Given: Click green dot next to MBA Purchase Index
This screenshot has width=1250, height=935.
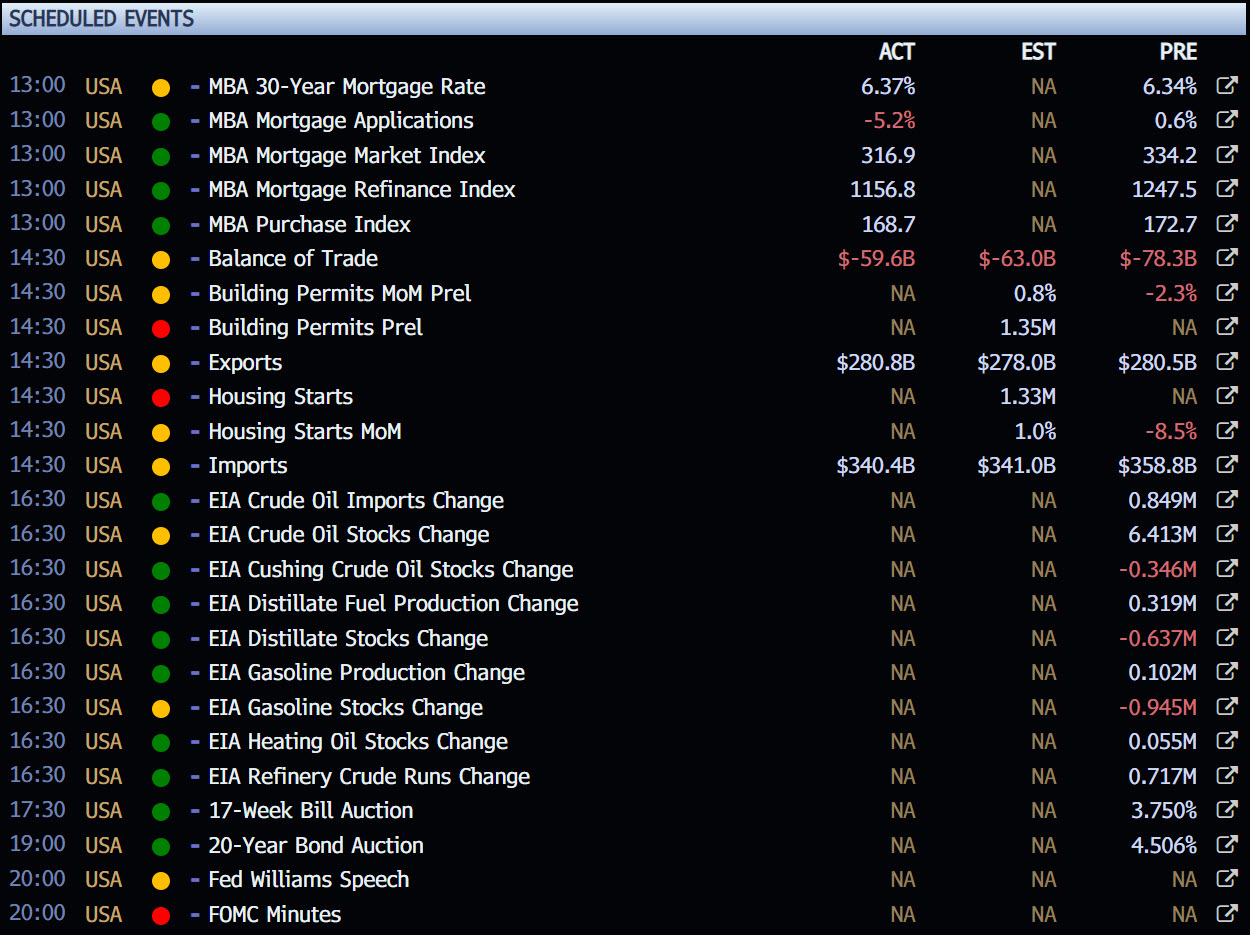Looking at the screenshot, I should pos(161,225).
